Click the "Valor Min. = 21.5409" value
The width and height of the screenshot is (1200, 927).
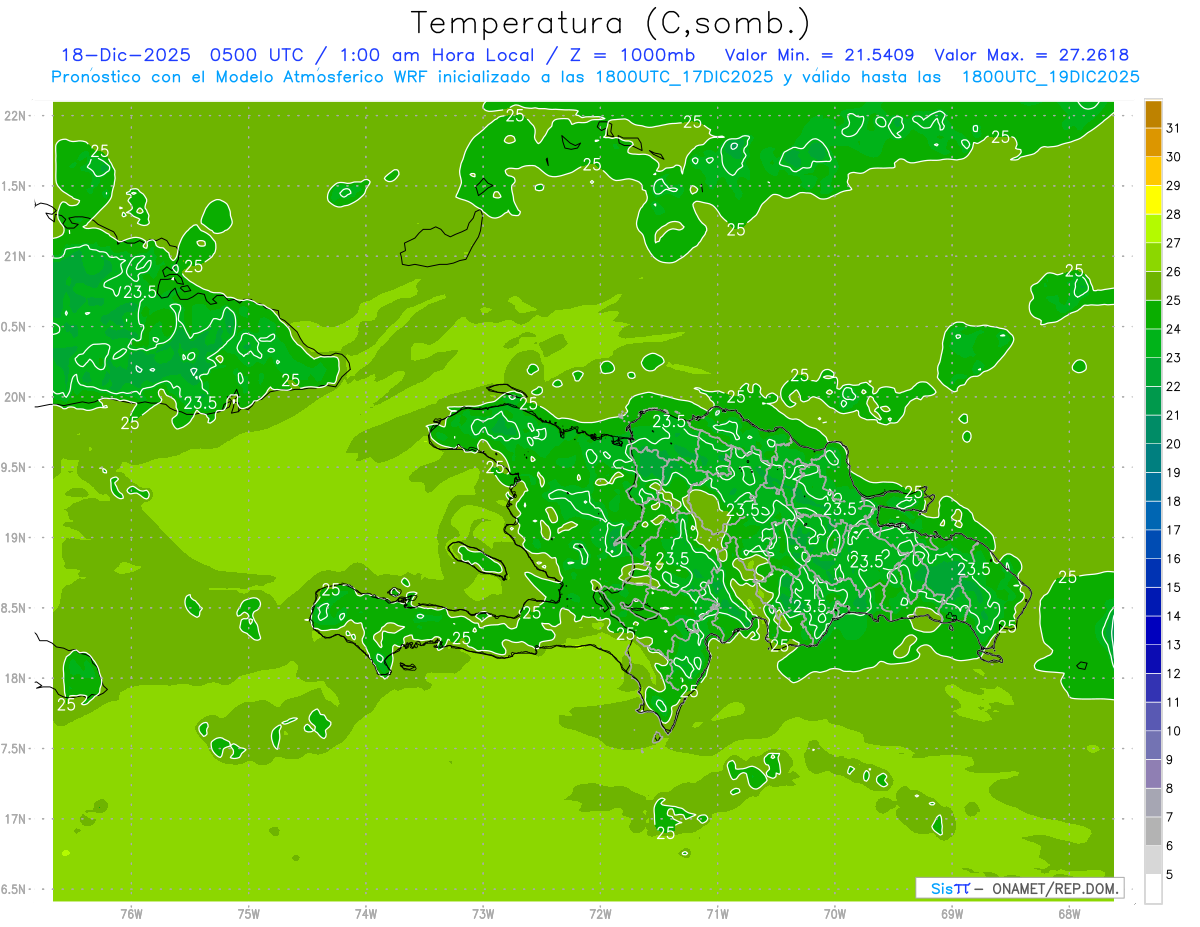coord(820,56)
